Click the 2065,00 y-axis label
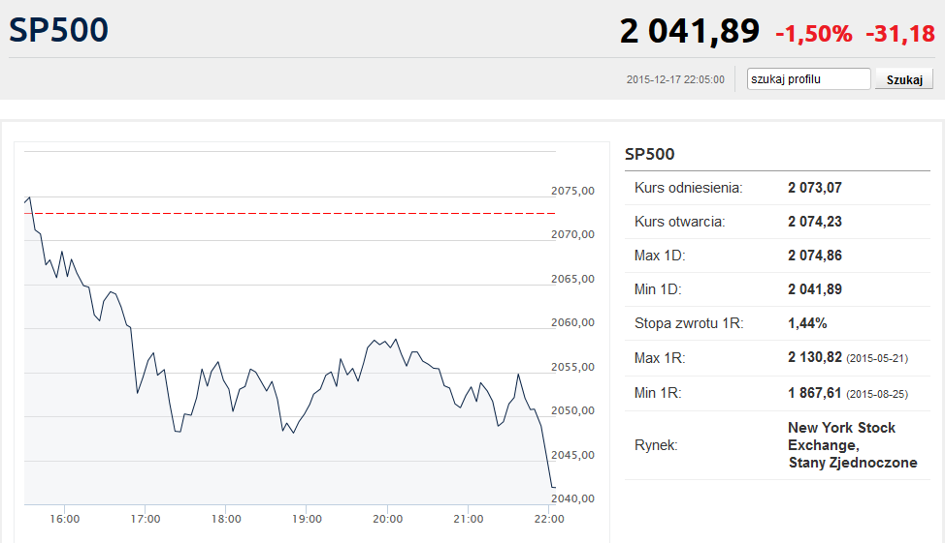The height and width of the screenshot is (543, 945). click(573, 279)
